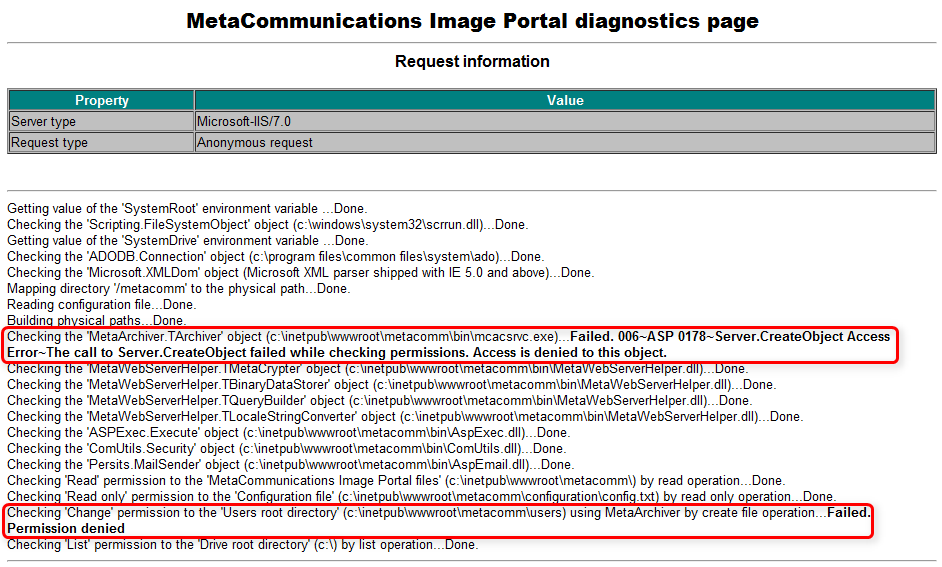Click the 'ComUtils.Security' object check line
This screenshot has width=942, height=567.
click(x=287, y=449)
